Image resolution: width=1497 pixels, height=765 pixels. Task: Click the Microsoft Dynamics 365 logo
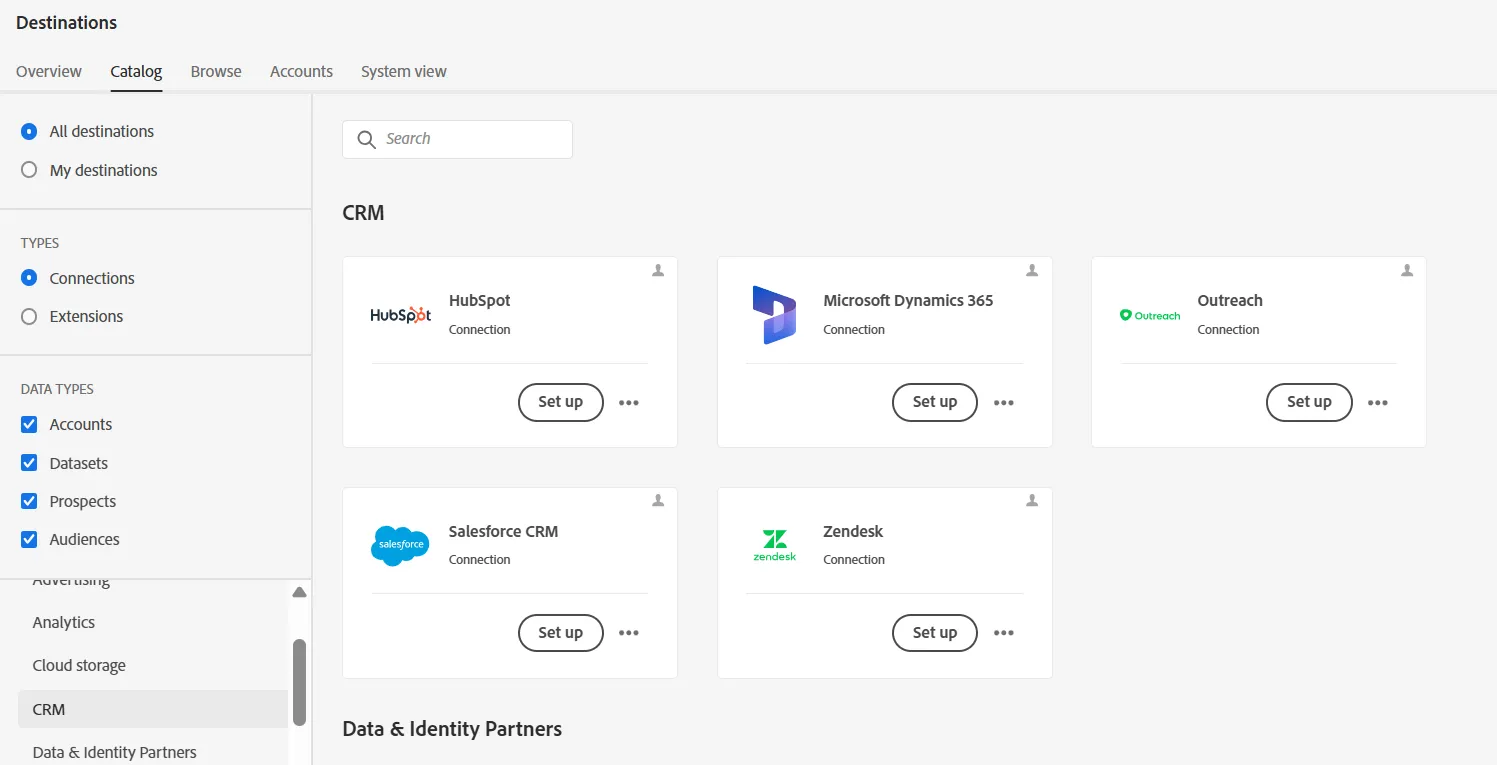[x=774, y=314]
